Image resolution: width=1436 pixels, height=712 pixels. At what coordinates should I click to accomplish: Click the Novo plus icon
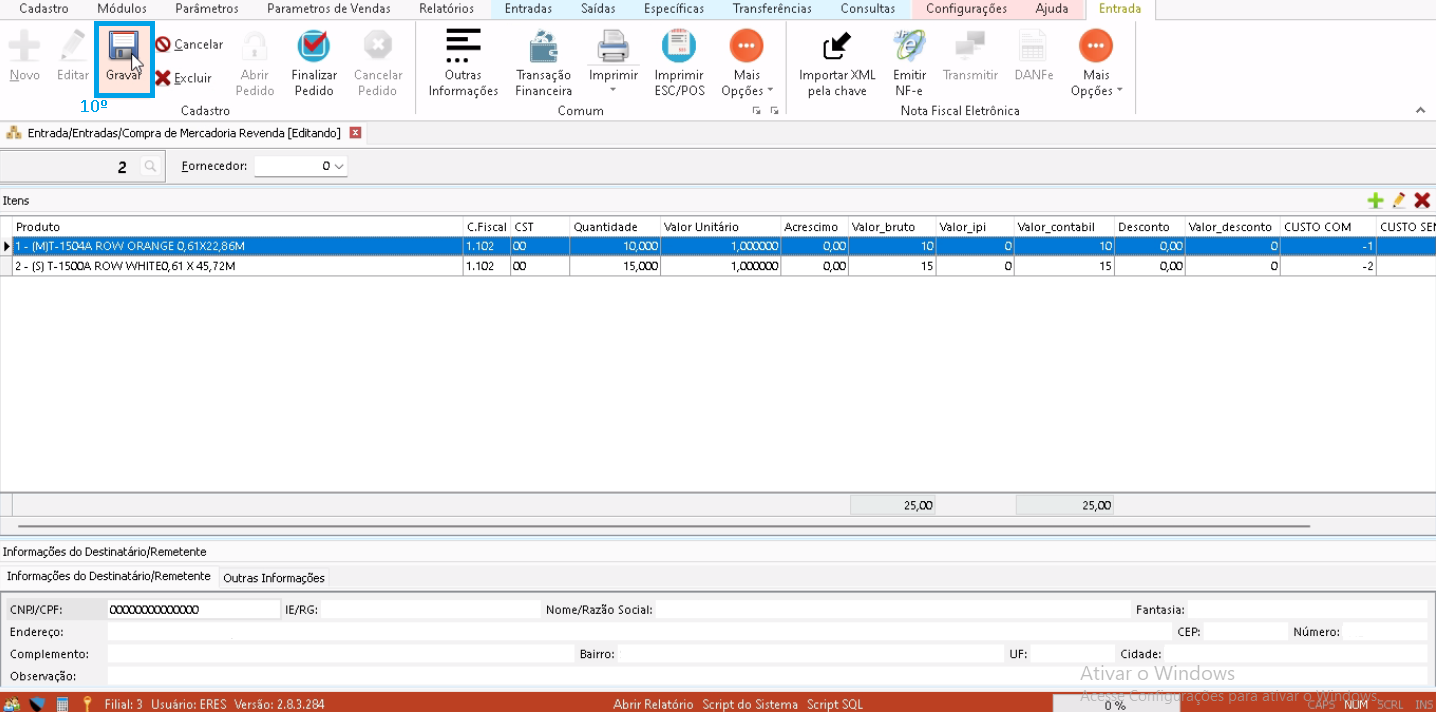coord(25,47)
